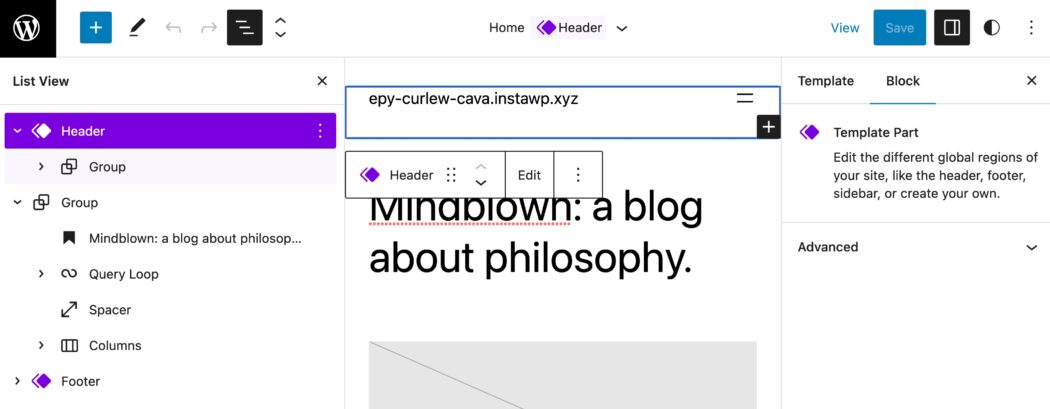This screenshot has width=1050, height=409.
Task: Click the black add block button in header
Action: coord(768,127)
